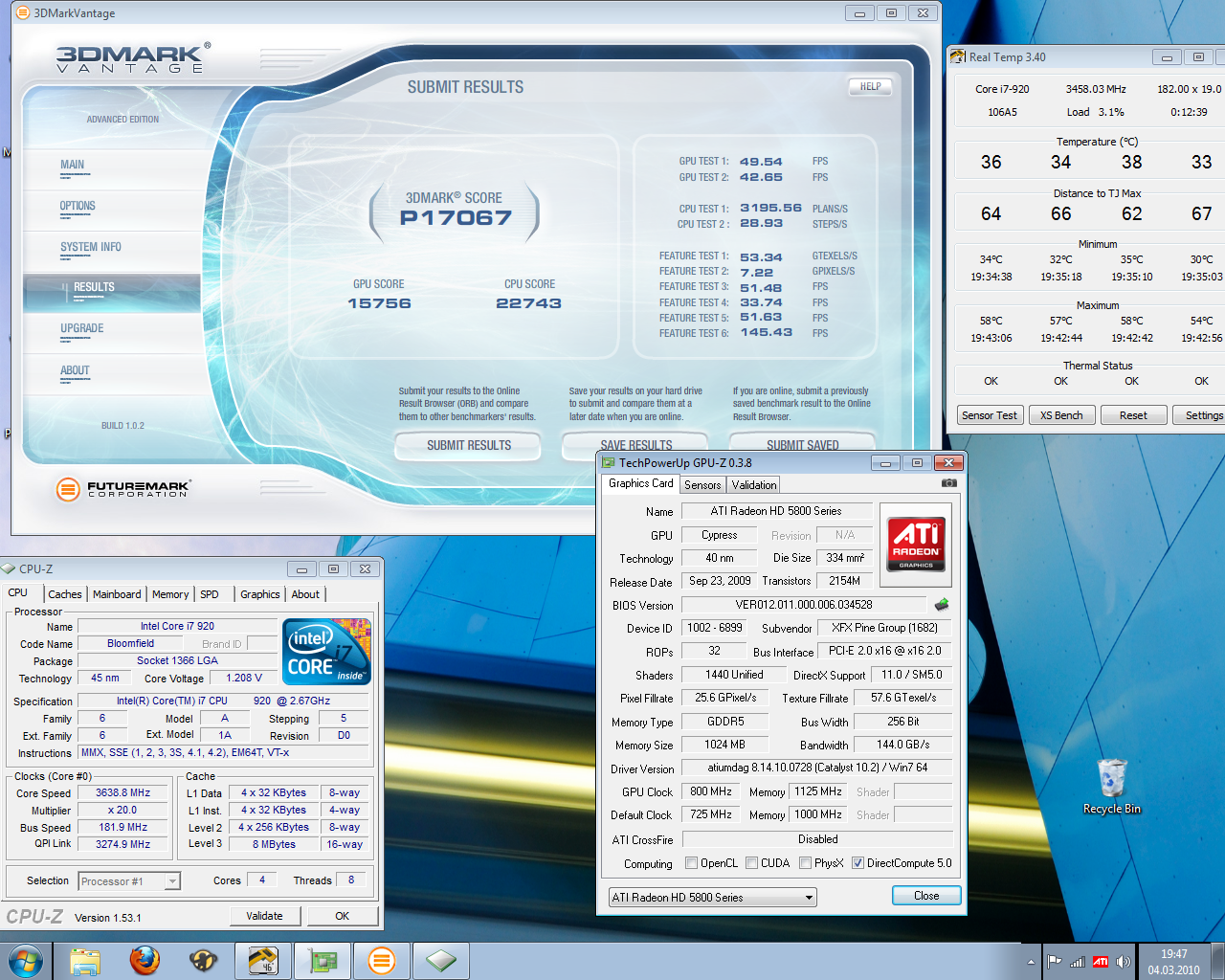
Task: Click the SAVE RESULTS button
Action: (635, 443)
